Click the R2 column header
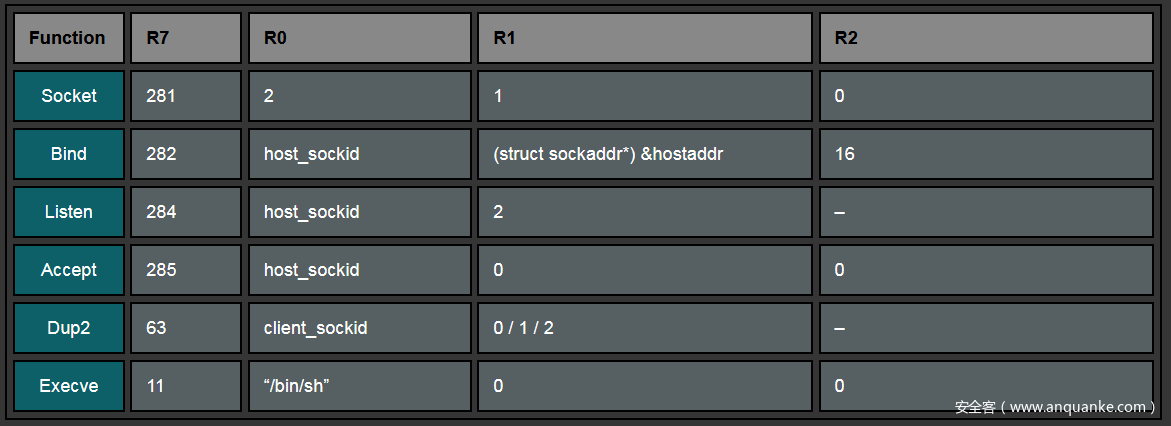The height and width of the screenshot is (426, 1171). pos(988,38)
